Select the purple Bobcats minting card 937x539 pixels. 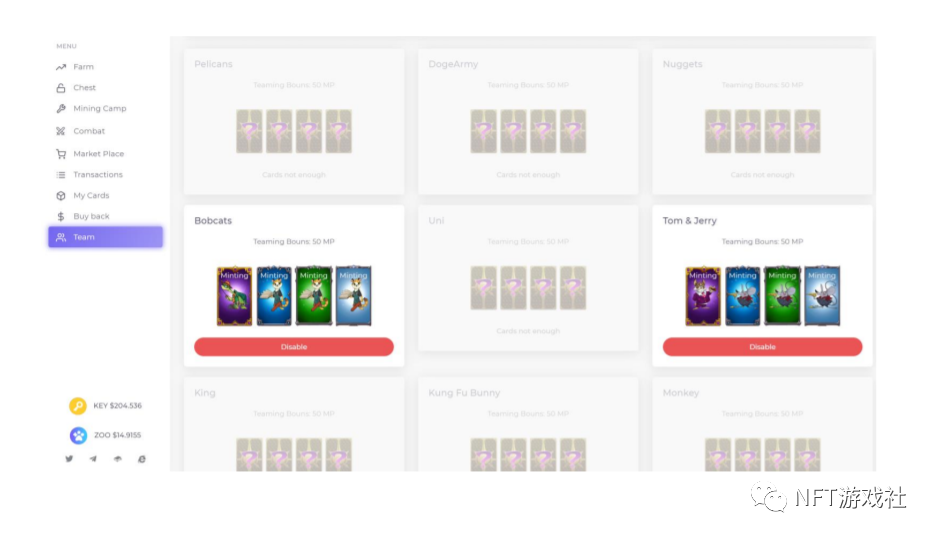coord(234,296)
